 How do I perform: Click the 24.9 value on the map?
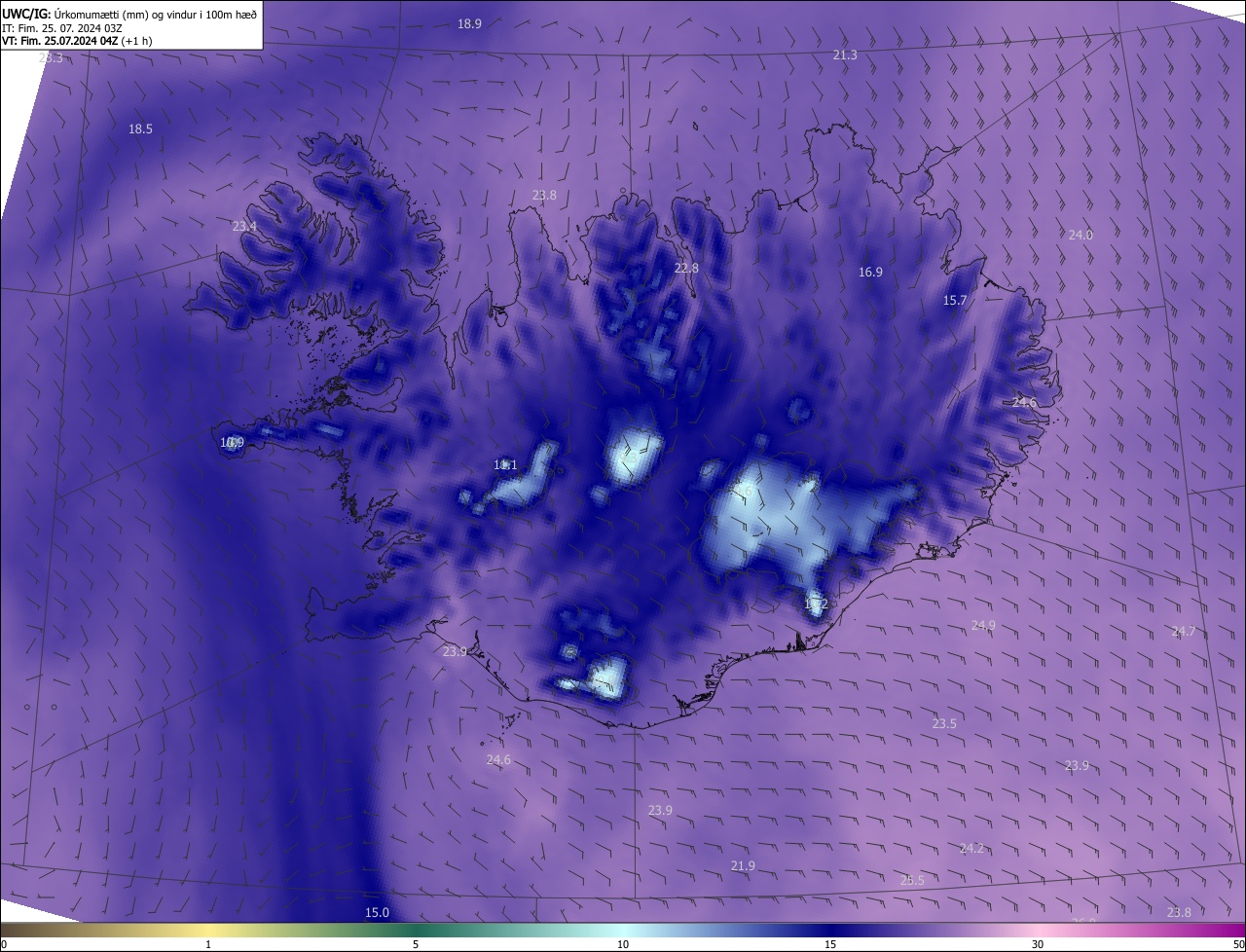(983, 625)
